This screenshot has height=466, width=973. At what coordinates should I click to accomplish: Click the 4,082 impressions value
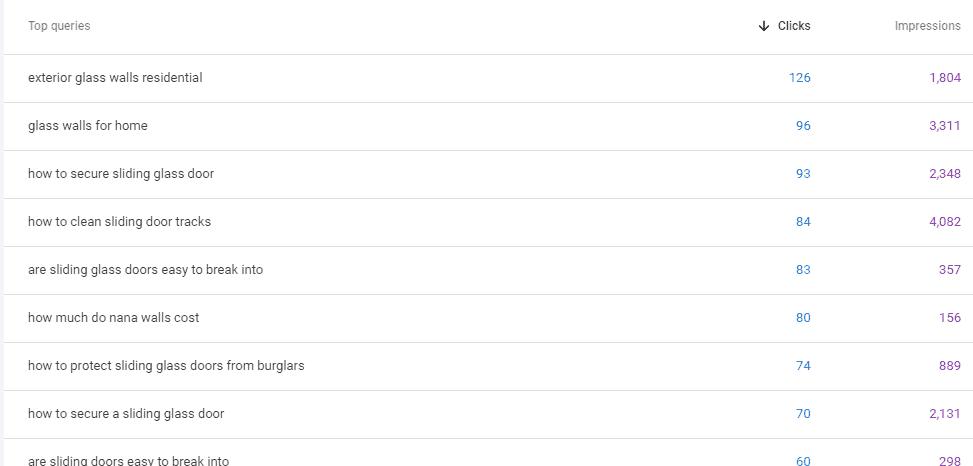click(945, 222)
